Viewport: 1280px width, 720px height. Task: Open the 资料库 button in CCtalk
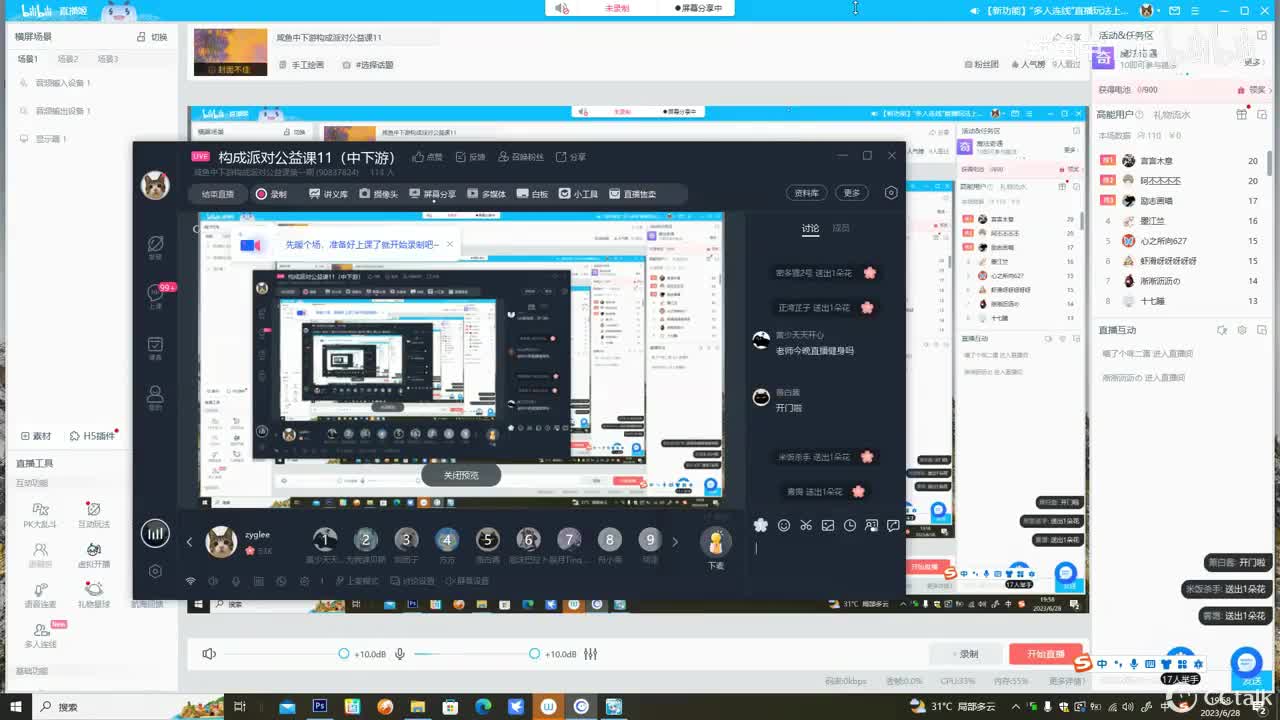[x=806, y=193]
